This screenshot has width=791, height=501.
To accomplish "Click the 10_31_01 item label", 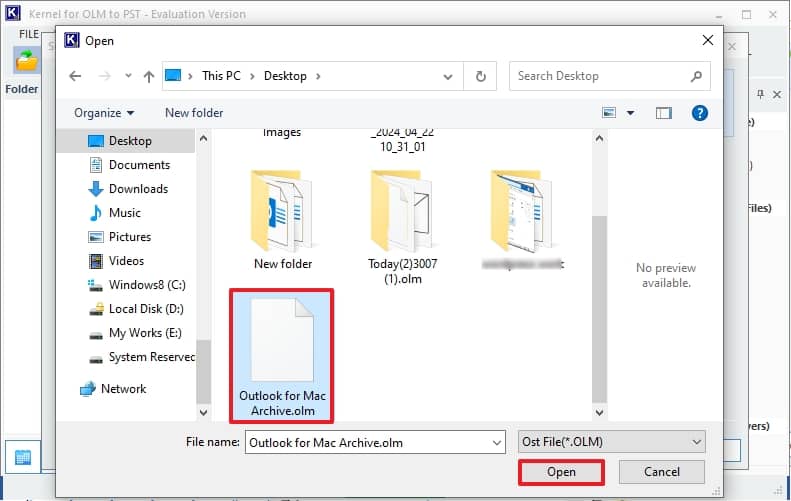I will [x=403, y=147].
